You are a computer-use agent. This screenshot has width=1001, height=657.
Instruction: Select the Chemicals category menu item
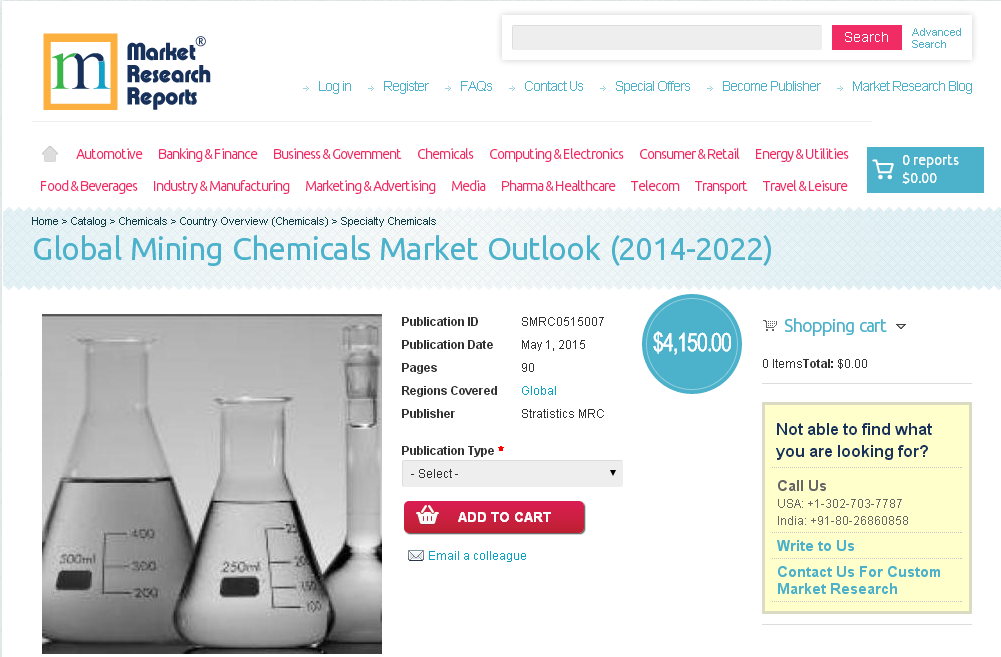click(x=445, y=154)
